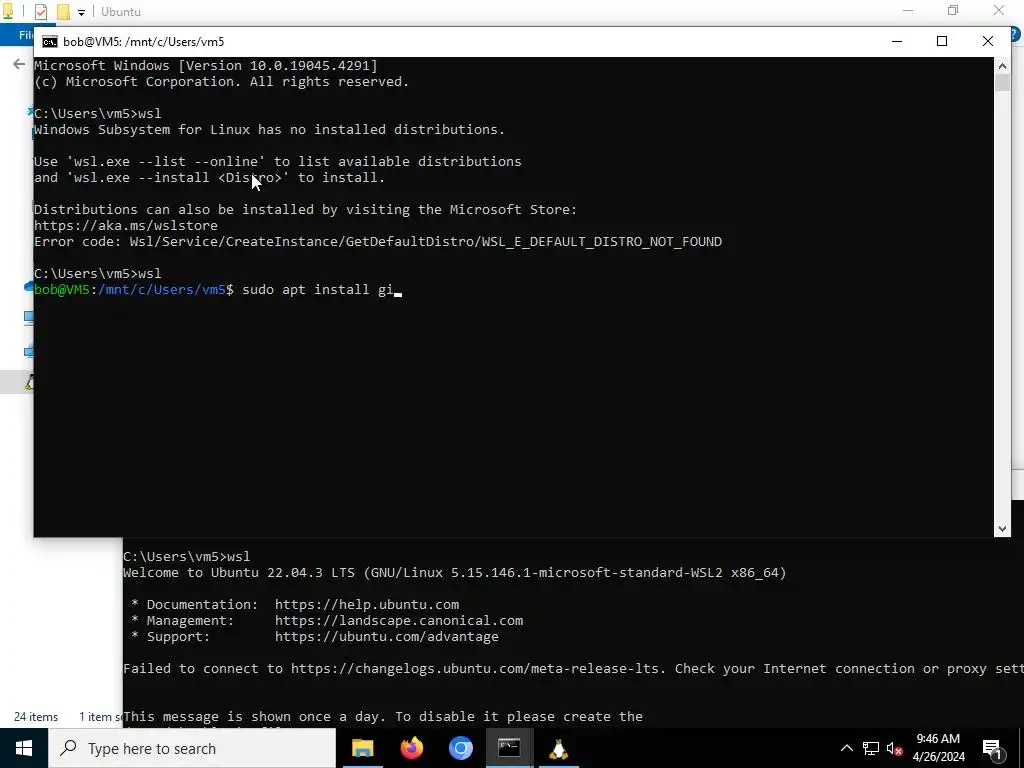1024x768 pixels.
Task: Click the '24 items' status bar text in Explorer
Action: point(36,717)
